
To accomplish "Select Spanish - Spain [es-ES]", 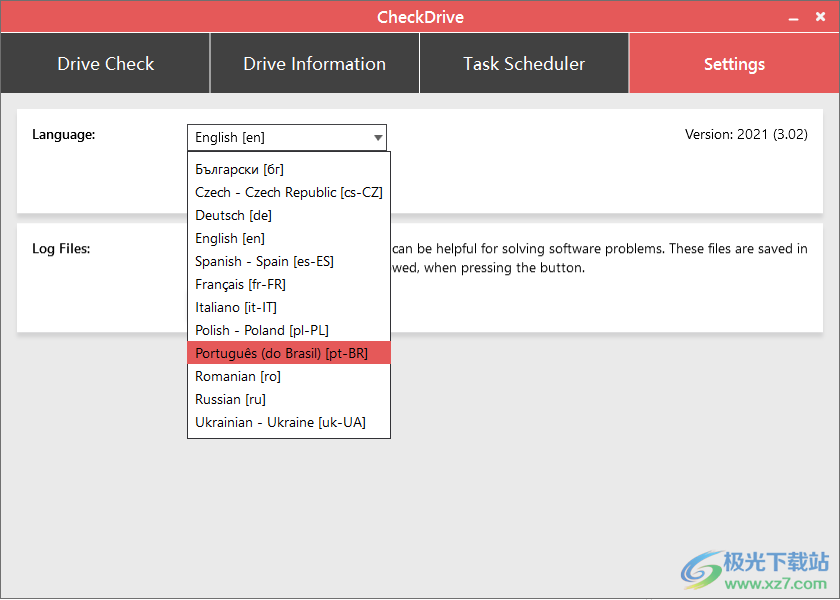I will click(x=289, y=261).
